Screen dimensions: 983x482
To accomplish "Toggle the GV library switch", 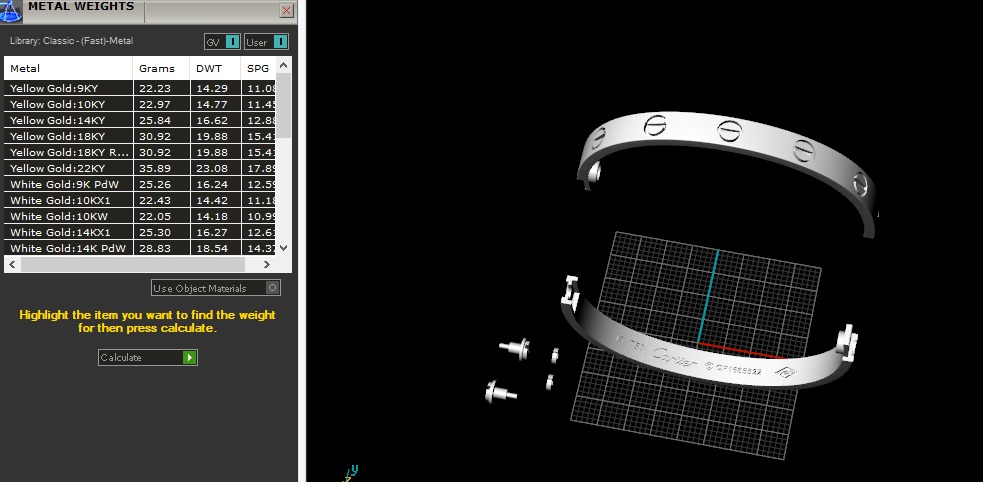I will coord(222,42).
